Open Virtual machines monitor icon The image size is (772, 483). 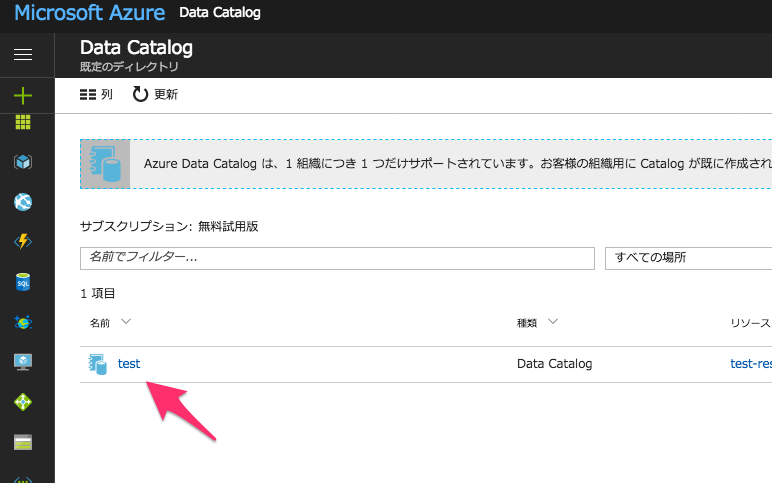pos(23,362)
